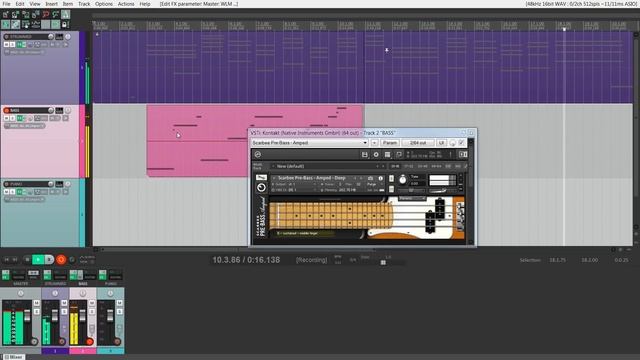Open the View menu
Viewport: 640px width, 360px height.
click(x=35, y=4)
